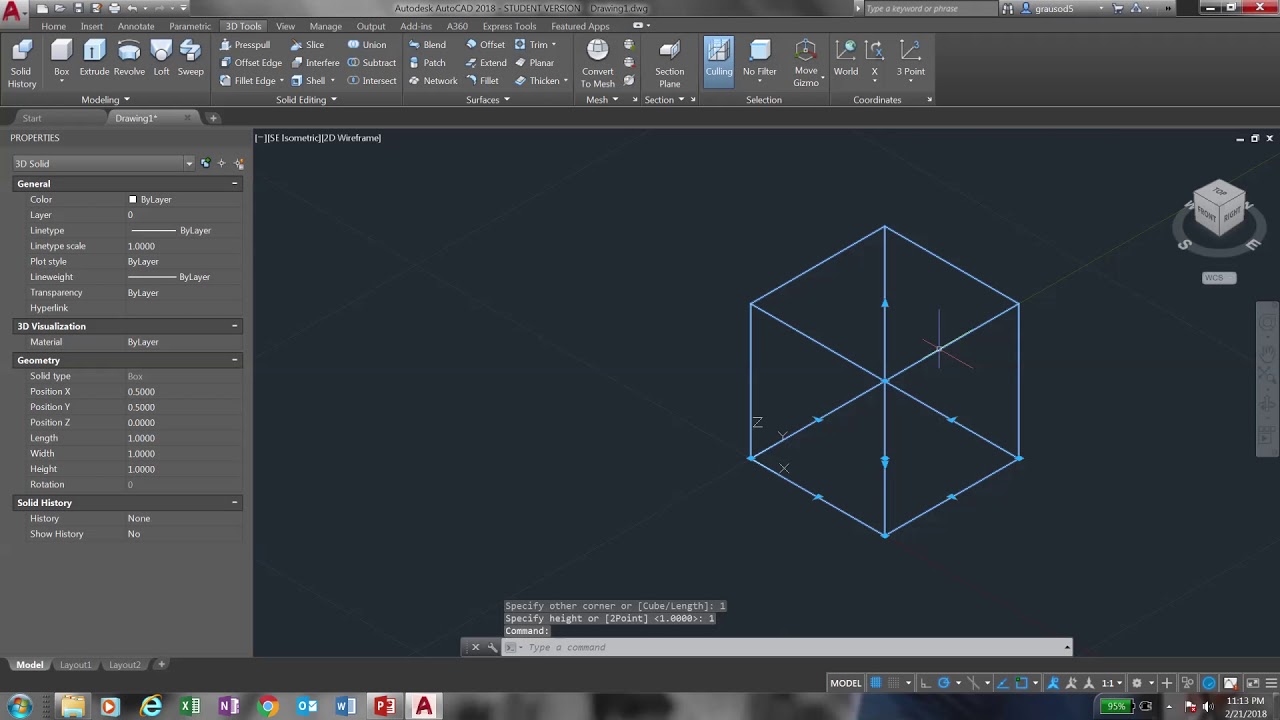The width and height of the screenshot is (1280, 720).
Task: Select the Loft tool
Action: click(161, 58)
